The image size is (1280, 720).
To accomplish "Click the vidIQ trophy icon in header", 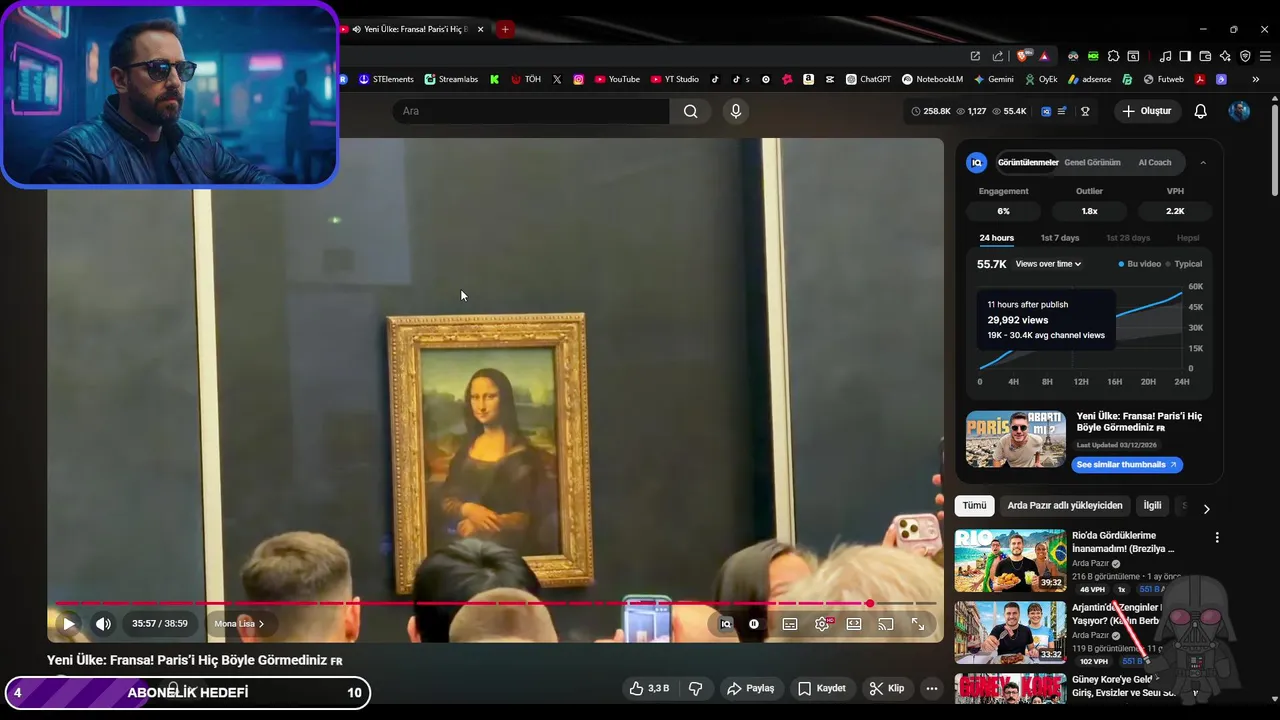I will (x=1085, y=111).
